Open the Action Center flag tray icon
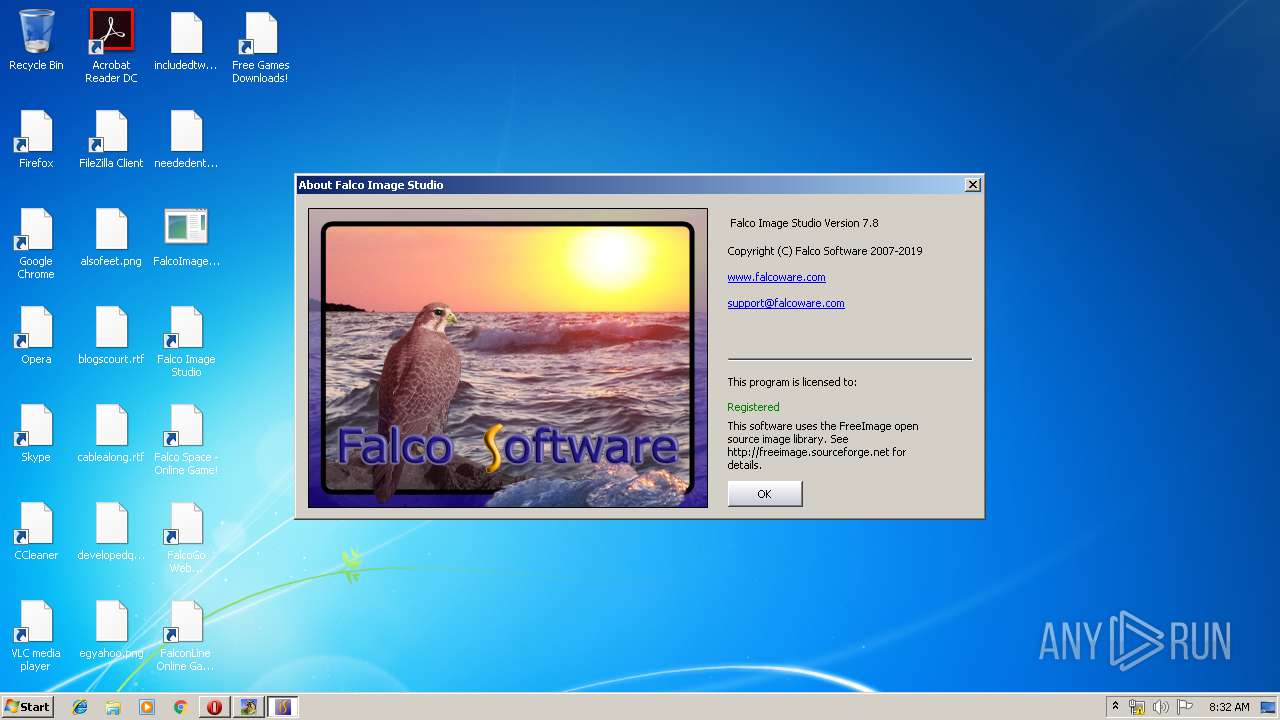 (x=1185, y=707)
